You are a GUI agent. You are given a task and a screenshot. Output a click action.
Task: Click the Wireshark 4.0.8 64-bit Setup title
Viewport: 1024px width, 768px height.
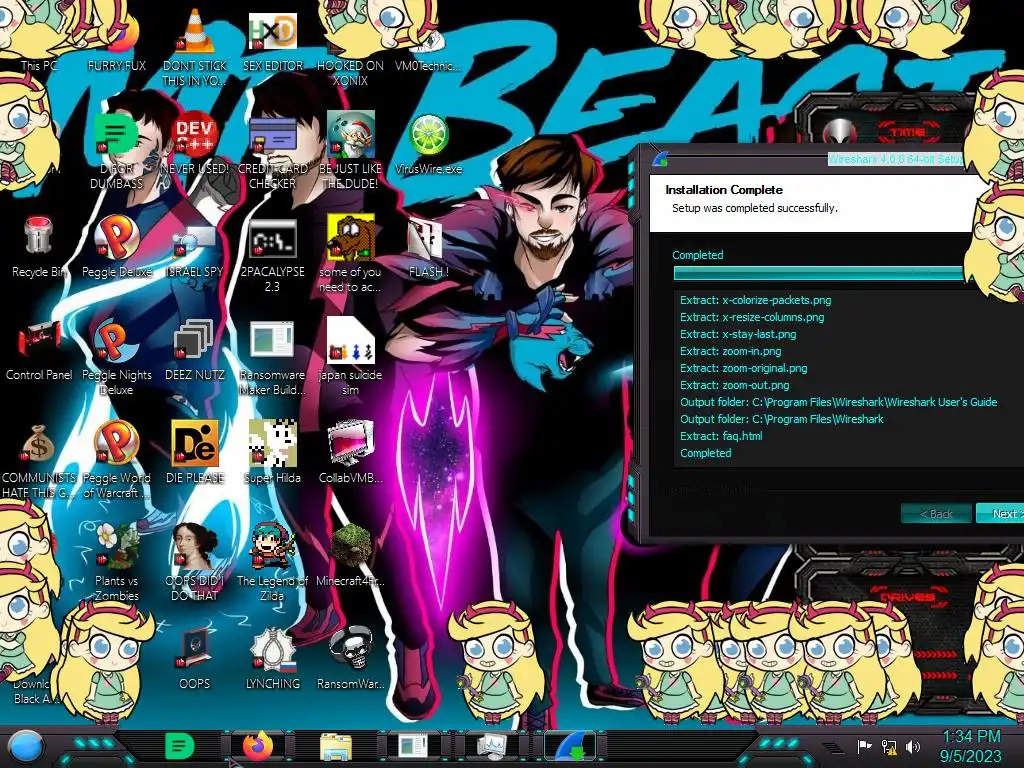(896, 159)
